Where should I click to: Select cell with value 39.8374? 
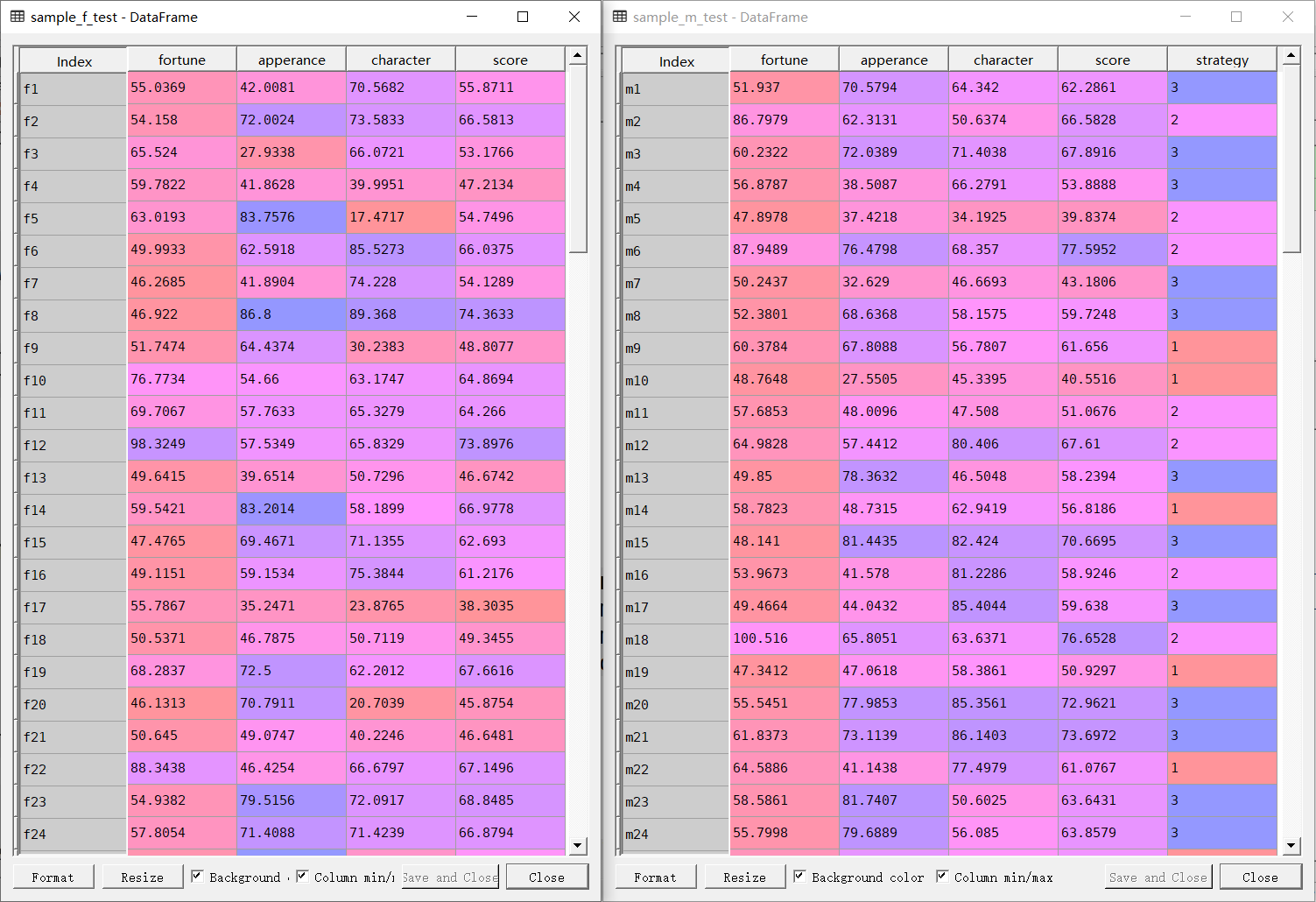coord(1113,217)
